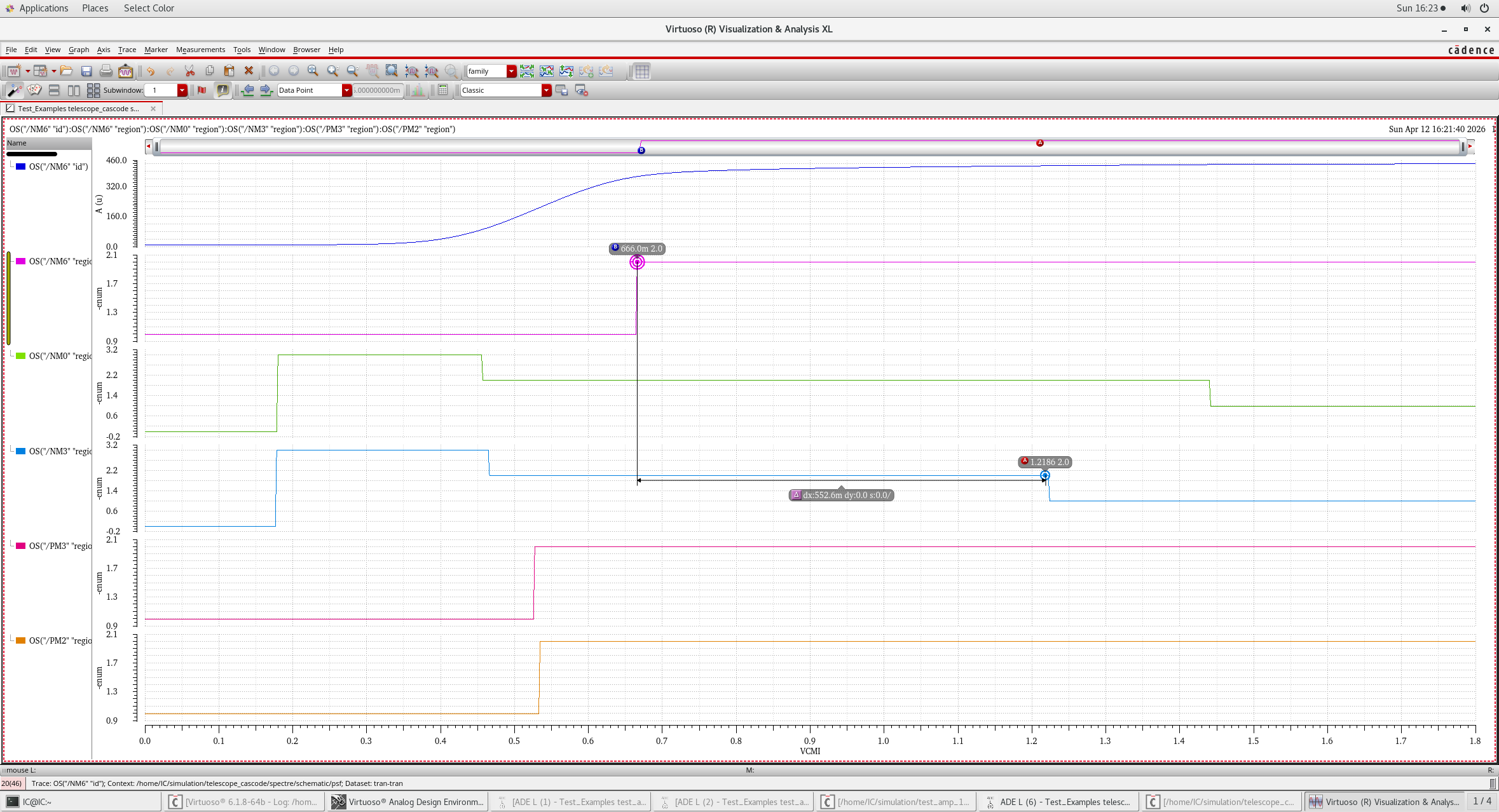The height and width of the screenshot is (812, 1499).
Task: Click the card stack layout icon
Action: [34, 90]
